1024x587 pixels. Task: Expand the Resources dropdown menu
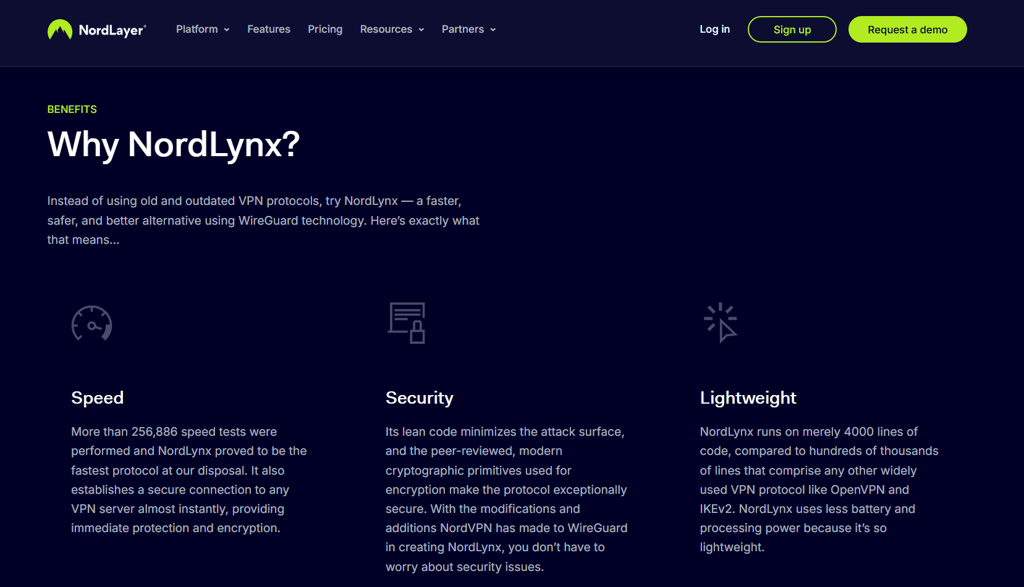point(392,29)
